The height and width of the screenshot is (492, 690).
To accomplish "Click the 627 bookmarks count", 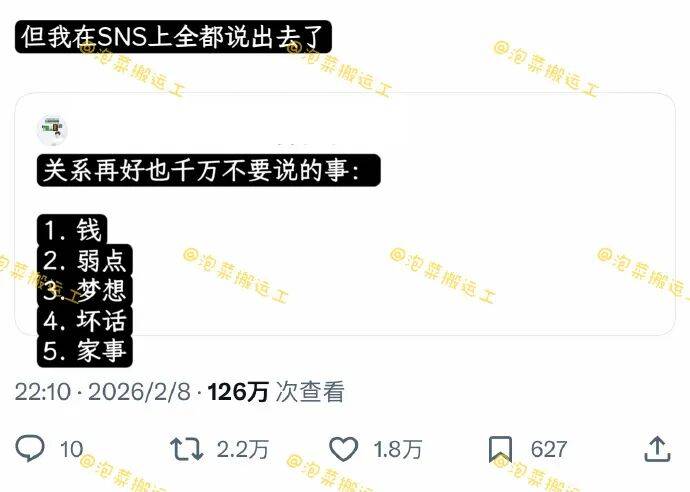I will pyautogui.click(x=548, y=449).
